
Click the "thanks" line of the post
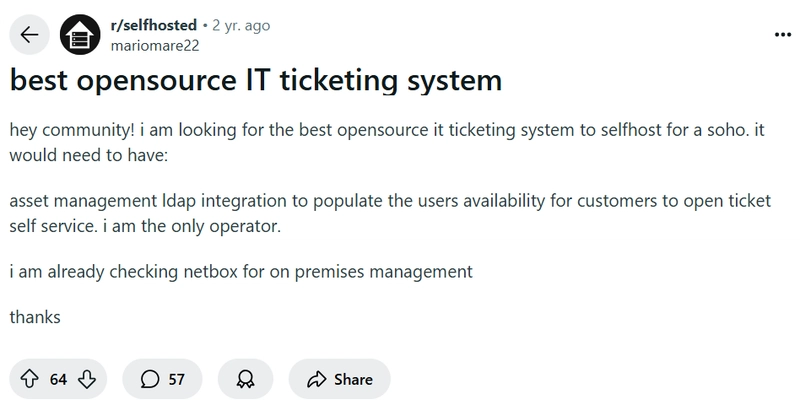coord(35,317)
